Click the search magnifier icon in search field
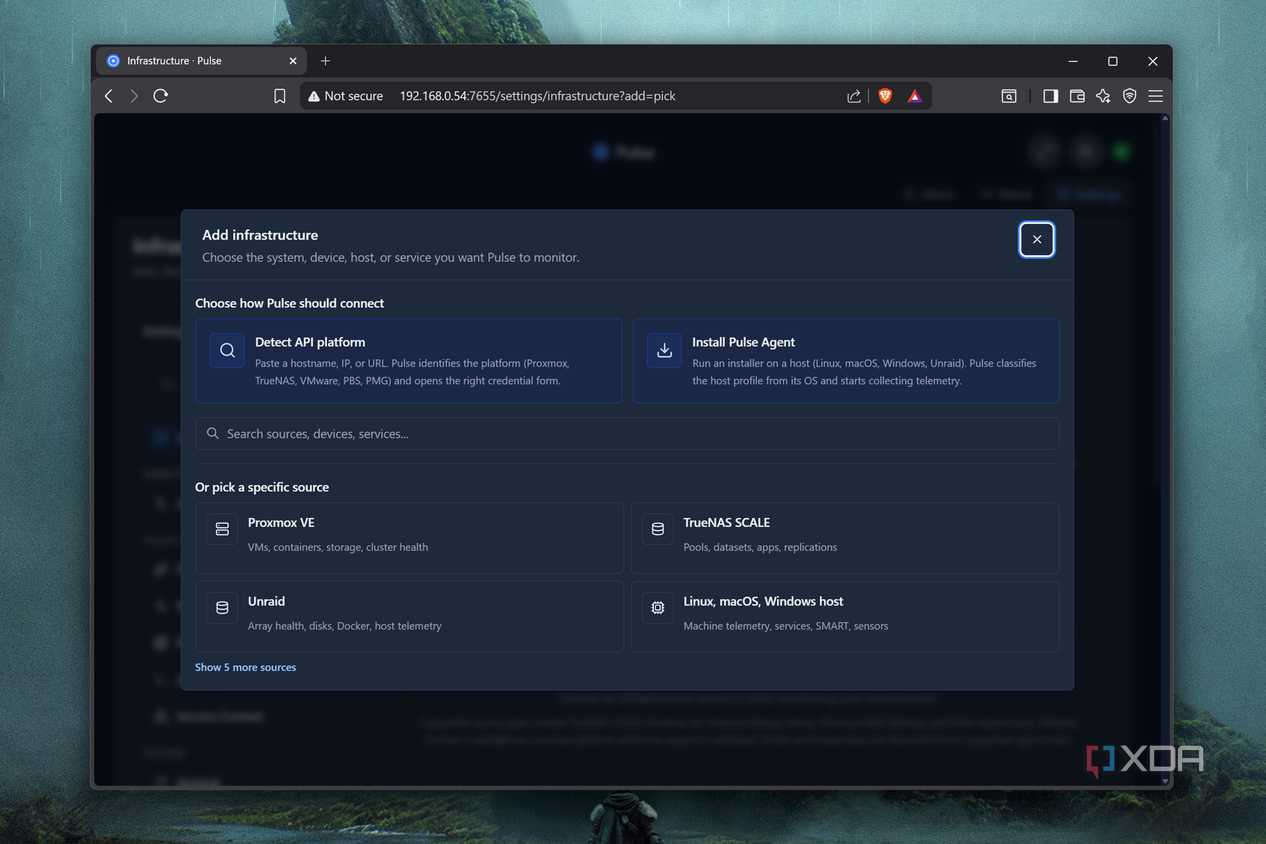 tap(213, 434)
